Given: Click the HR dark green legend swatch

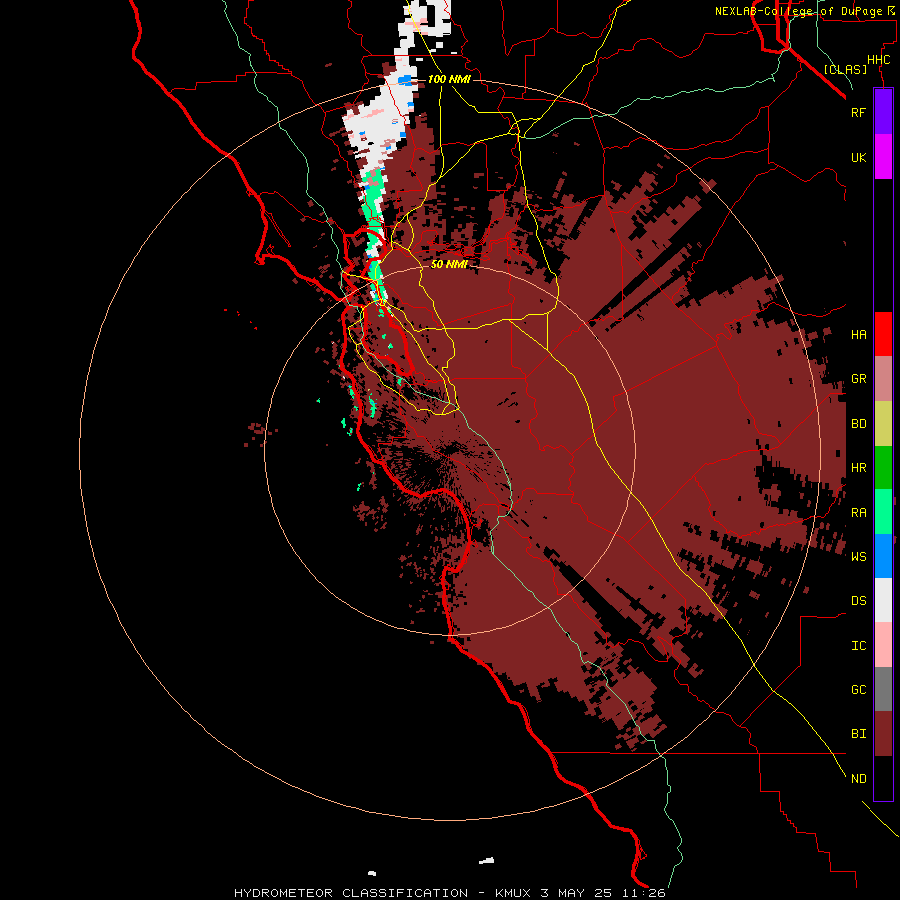Looking at the screenshot, I should (x=883, y=468).
